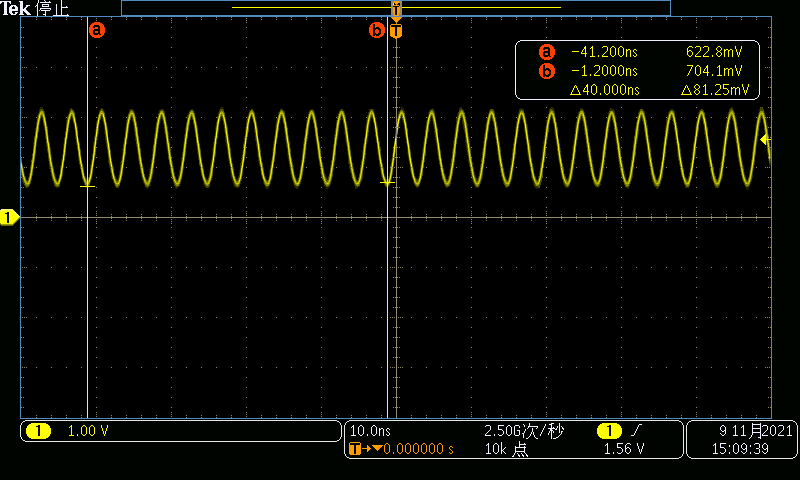Select cursor b marker at top
Screen dimensions: 800x480
tap(377, 31)
